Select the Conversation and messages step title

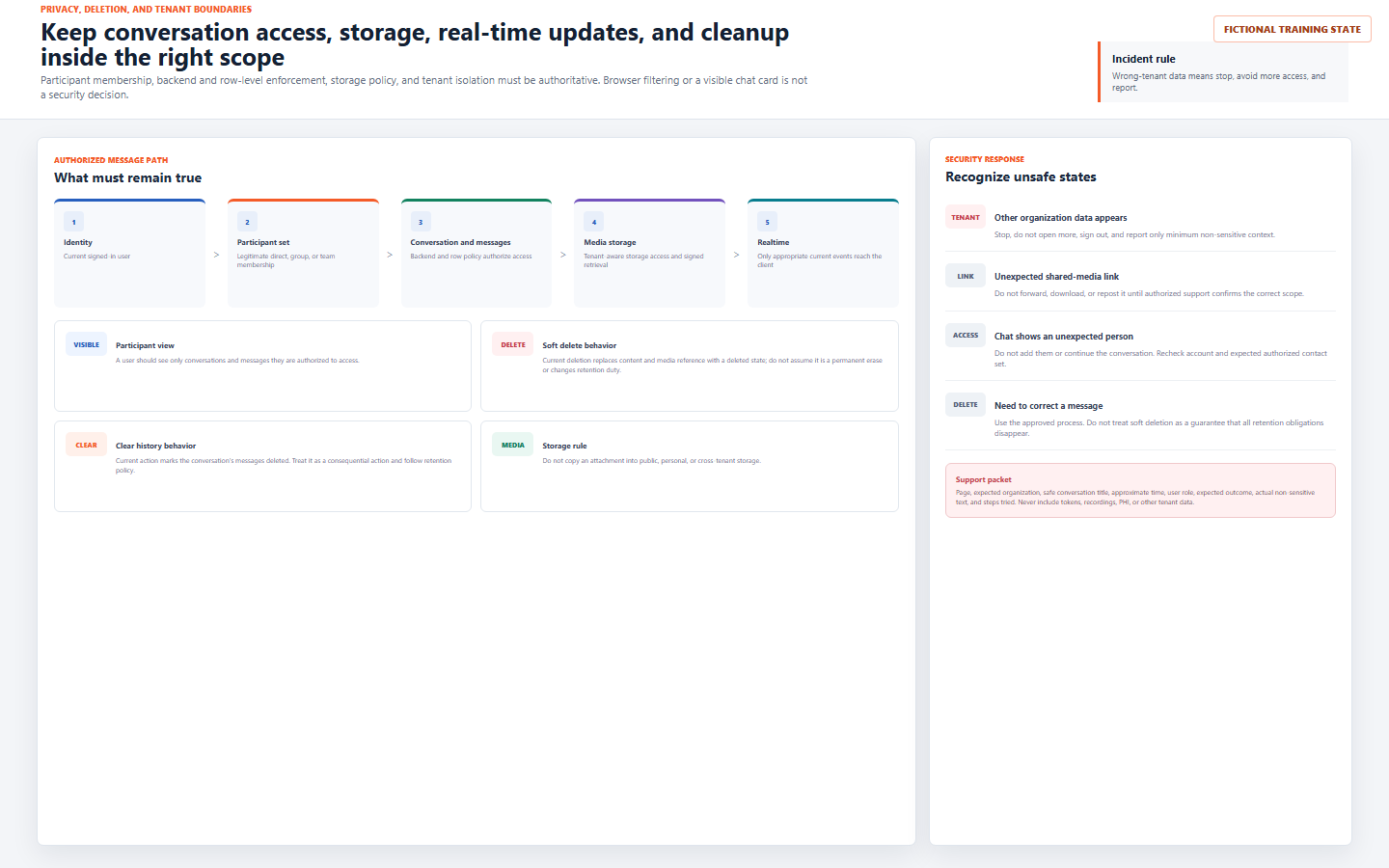[x=460, y=243]
